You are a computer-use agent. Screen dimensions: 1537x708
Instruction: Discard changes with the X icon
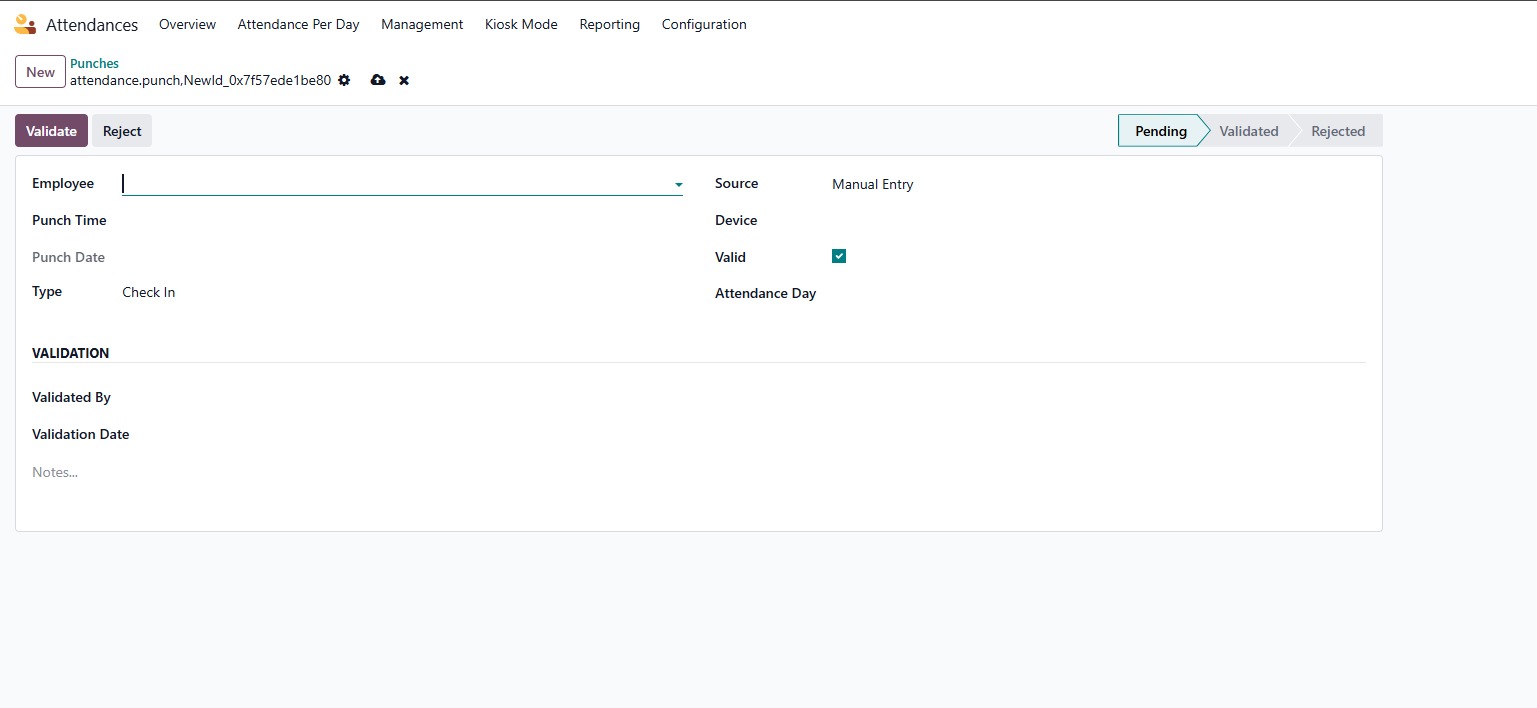coord(404,80)
